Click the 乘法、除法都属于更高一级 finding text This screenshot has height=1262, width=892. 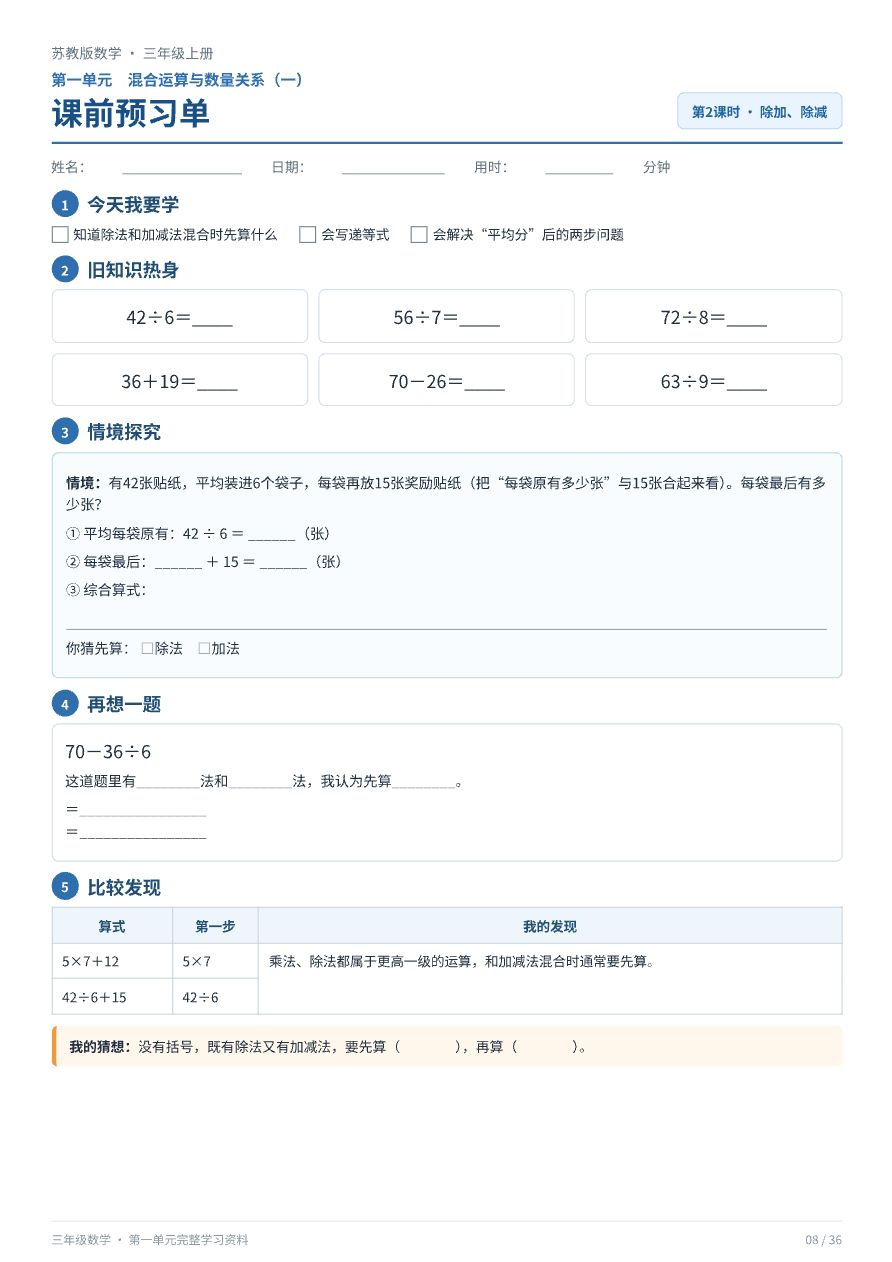[462, 961]
